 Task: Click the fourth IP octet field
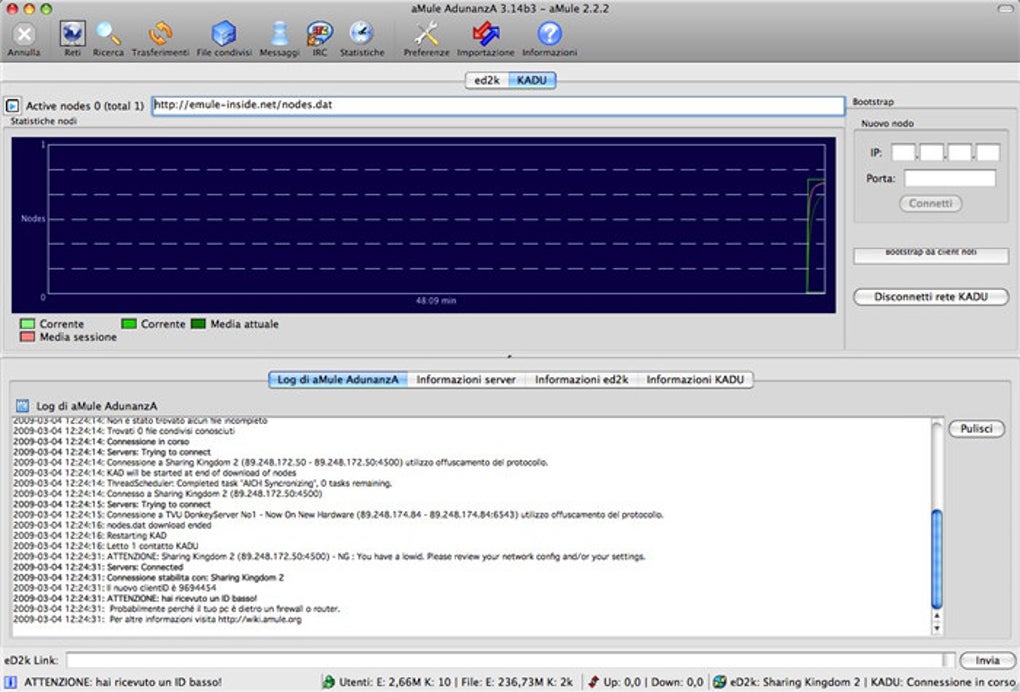tap(988, 153)
